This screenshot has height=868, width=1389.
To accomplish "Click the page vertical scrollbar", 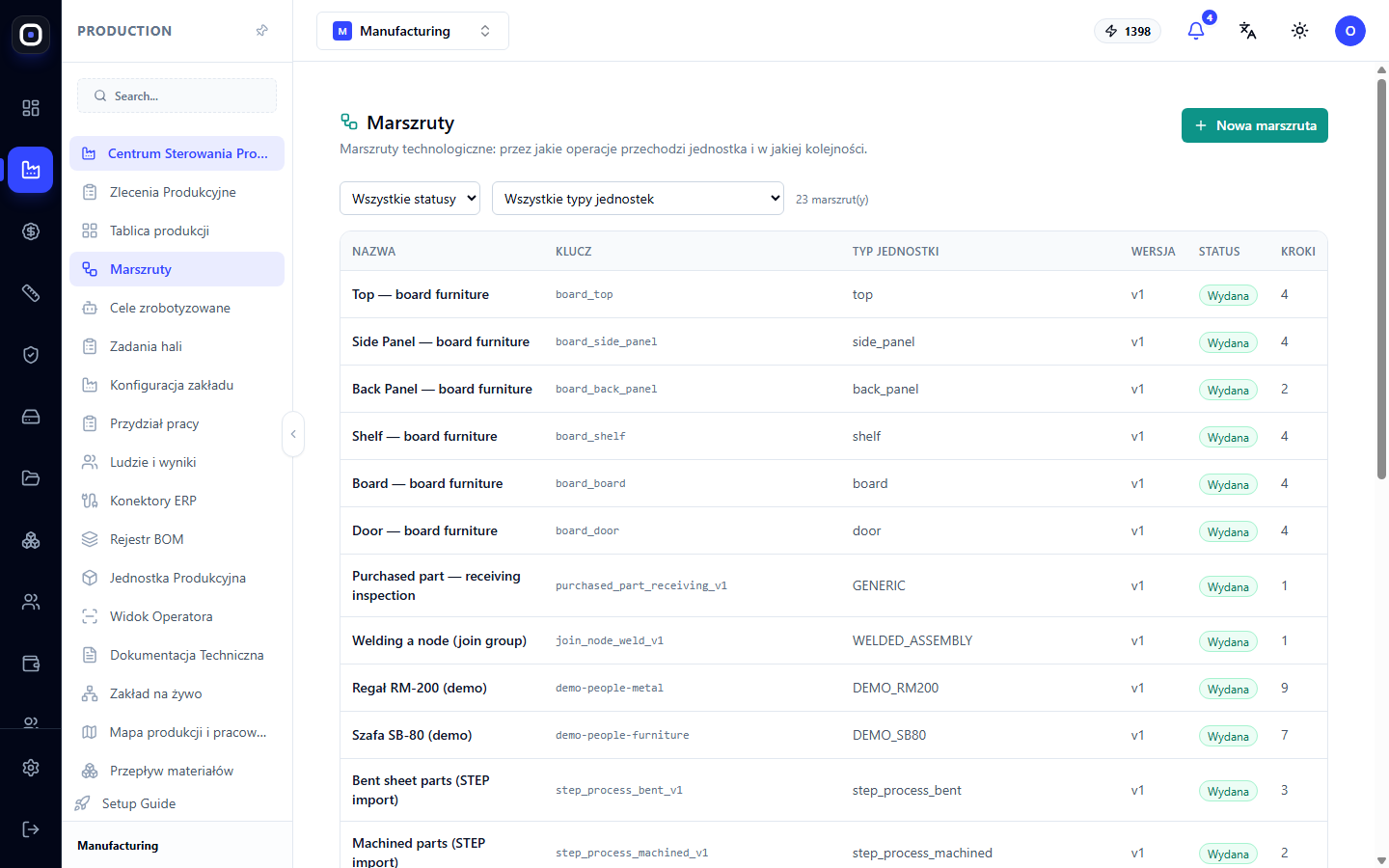I will (1381, 279).
